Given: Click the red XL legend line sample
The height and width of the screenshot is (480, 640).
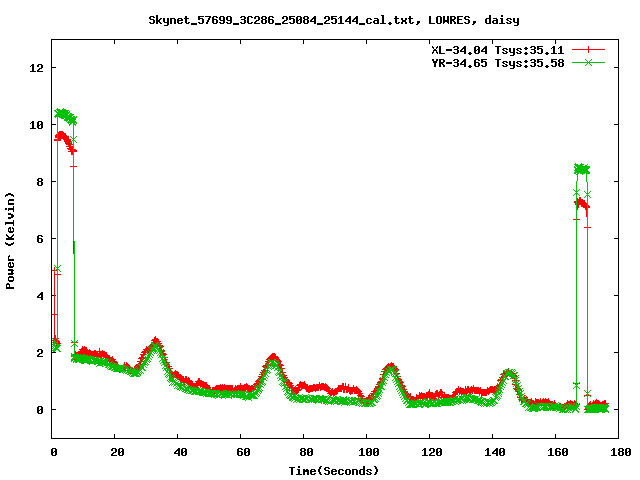Looking at the screenshot, I should click(x=588, y=50).
